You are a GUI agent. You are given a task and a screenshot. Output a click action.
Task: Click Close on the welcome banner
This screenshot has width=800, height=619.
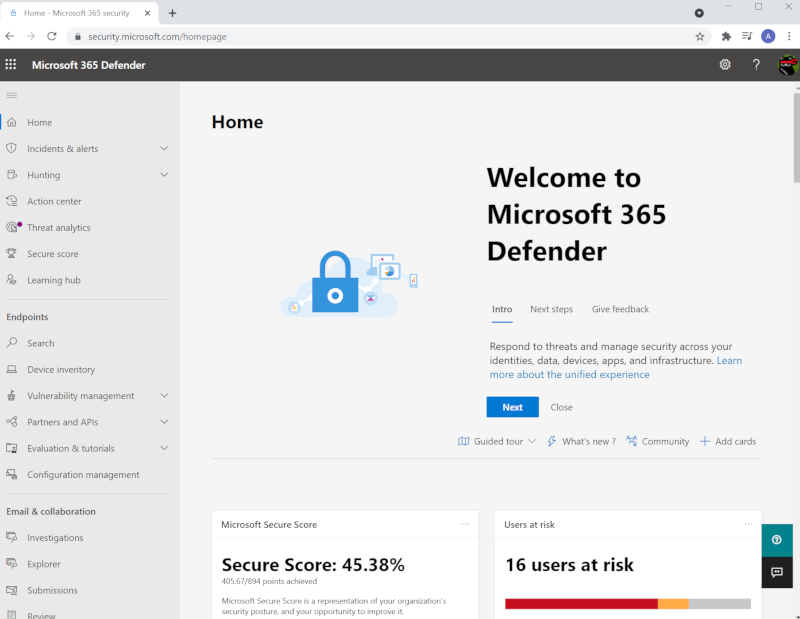(x=561, y=407)
